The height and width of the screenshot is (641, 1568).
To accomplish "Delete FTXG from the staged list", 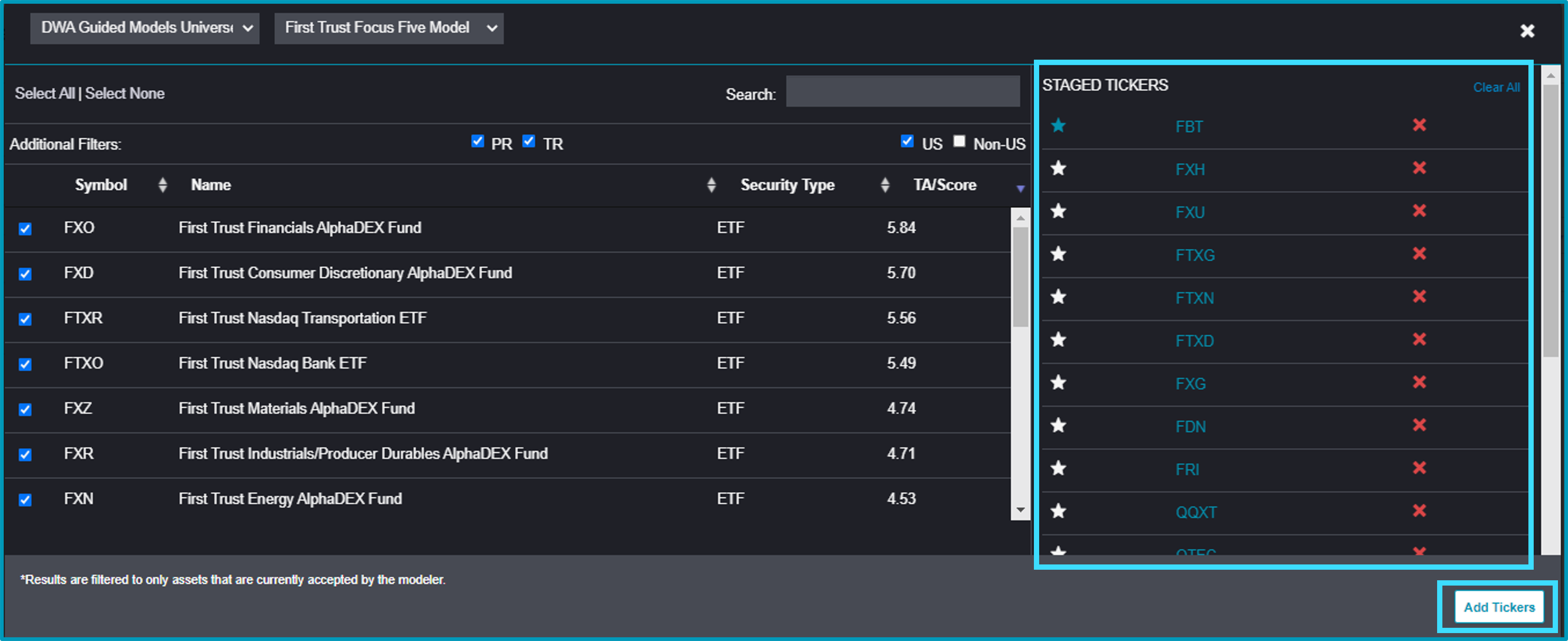I will coord(1420,253).
